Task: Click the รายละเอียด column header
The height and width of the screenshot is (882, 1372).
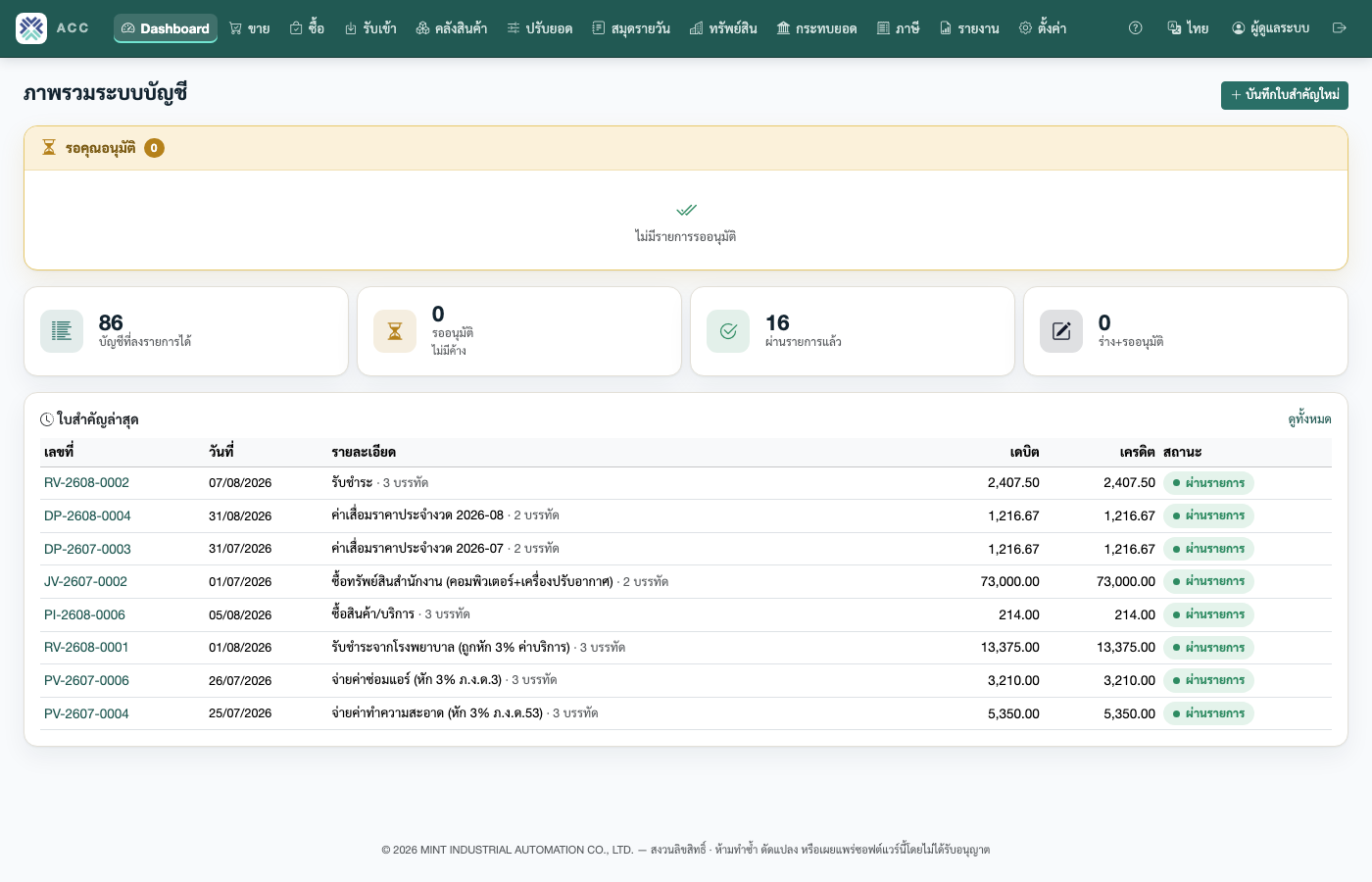Action: tap(364, 452)
